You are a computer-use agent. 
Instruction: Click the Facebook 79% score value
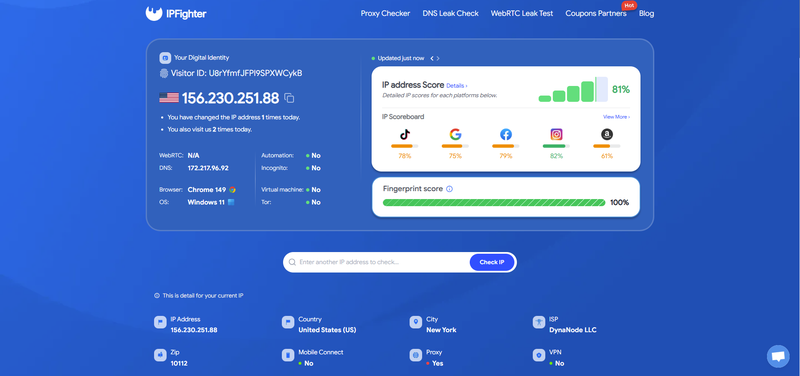tap(506, 156)
